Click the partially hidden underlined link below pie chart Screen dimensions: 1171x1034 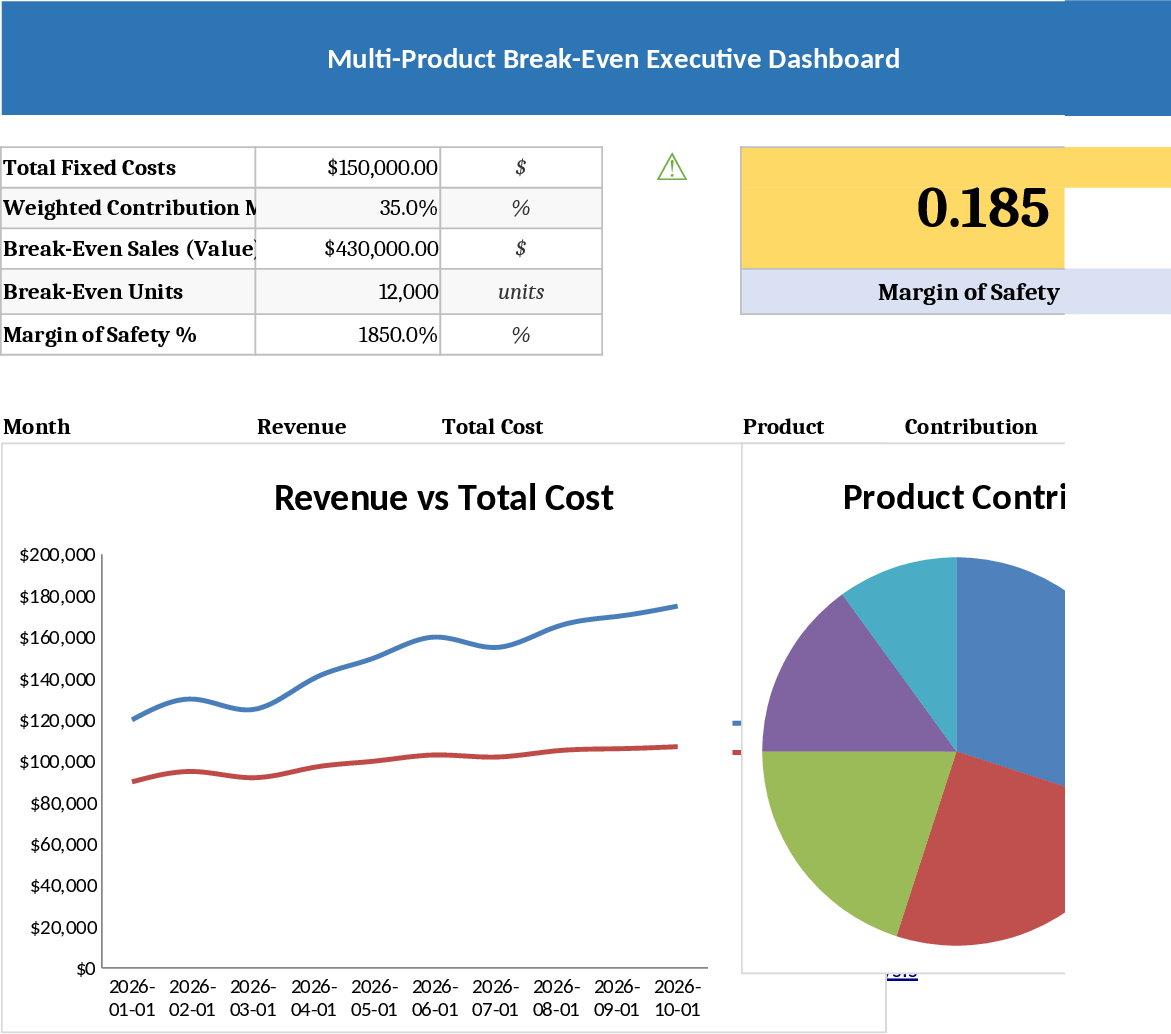(x=901, y=973)
